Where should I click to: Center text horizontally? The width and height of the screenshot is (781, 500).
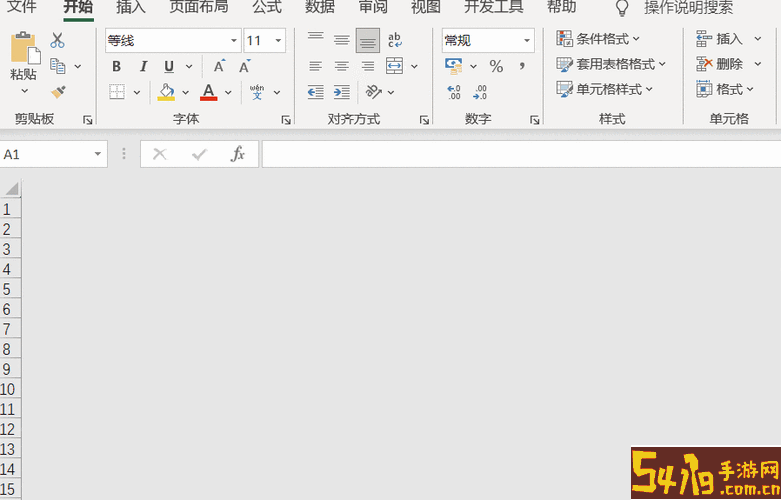pyautogui.click(x=342, y=66)
